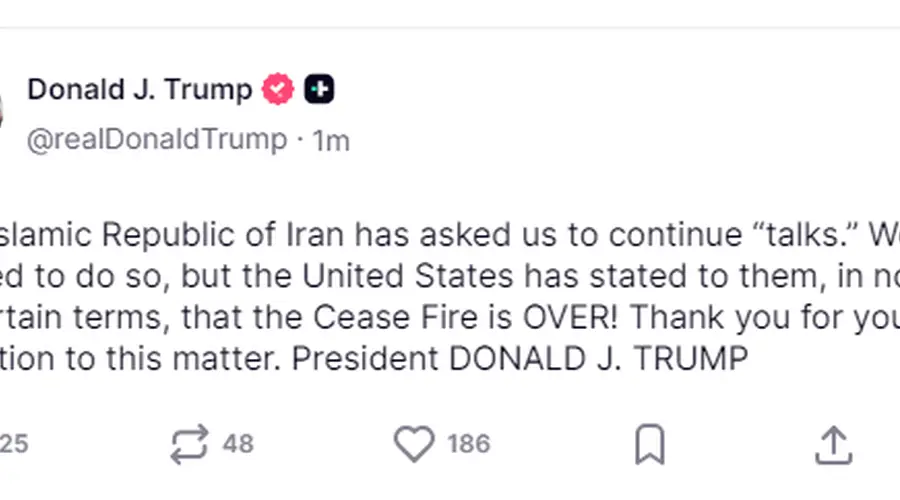The image size is (900, 500).
Task: Click the partial avatar at left edge
Action: pyautogui.click(x=1, y=110)
